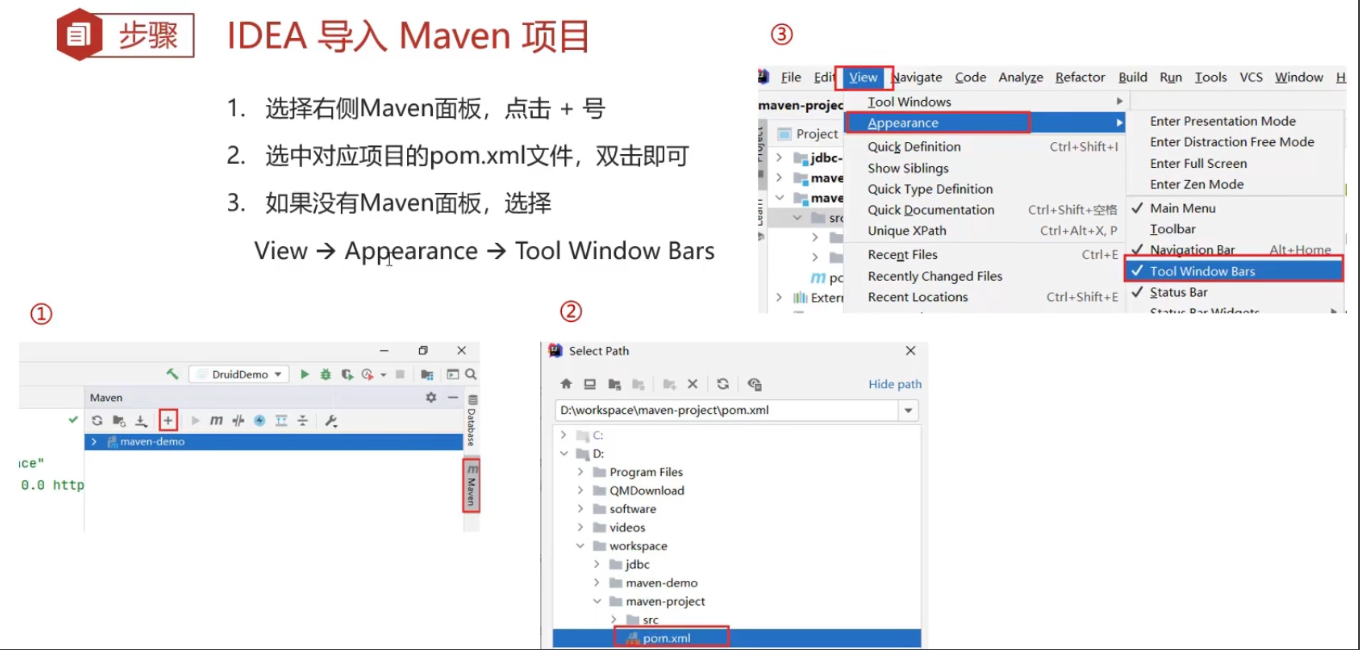The height and width of the screenshot is (650, 1360).
Task: Open the Database vertical side tab
Action: 472,421
